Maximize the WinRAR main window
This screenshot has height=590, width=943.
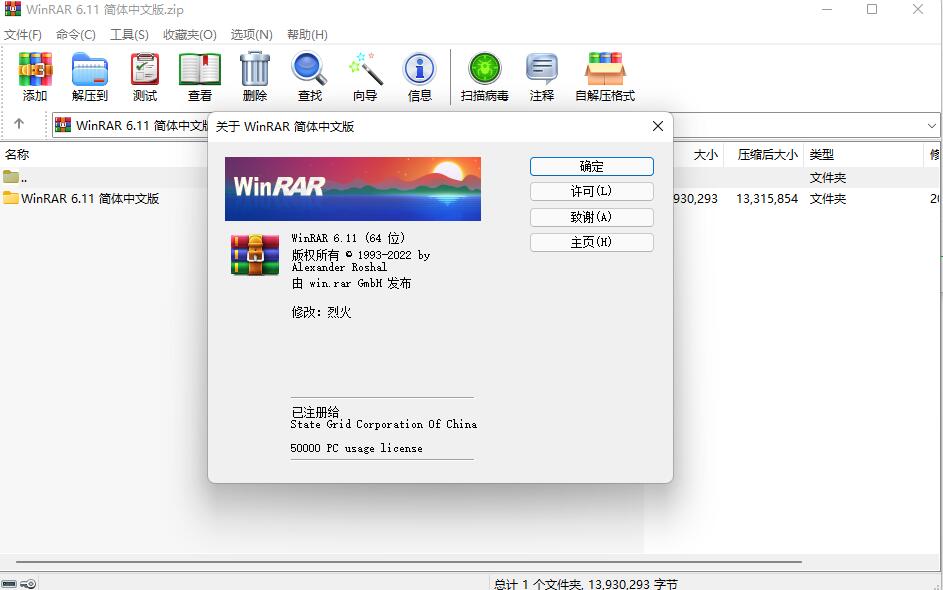(x=872, y=9)
